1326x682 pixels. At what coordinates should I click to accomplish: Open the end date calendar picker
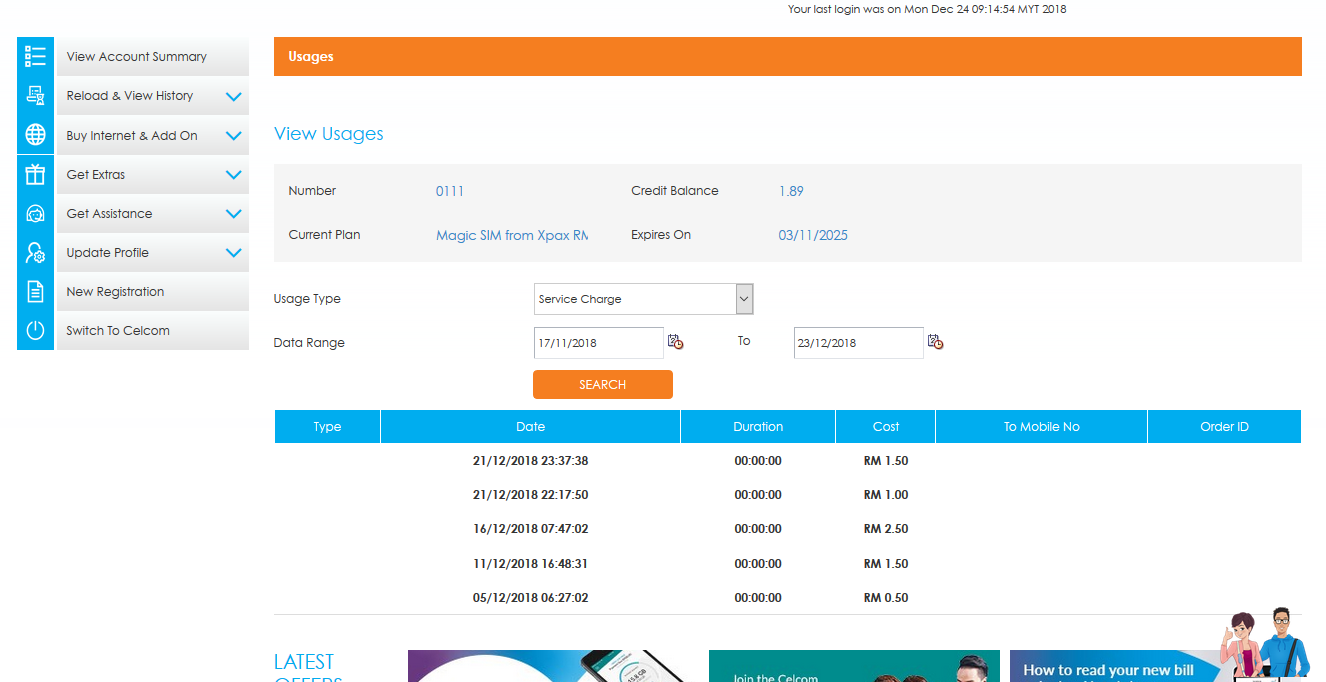pos(935,342)
